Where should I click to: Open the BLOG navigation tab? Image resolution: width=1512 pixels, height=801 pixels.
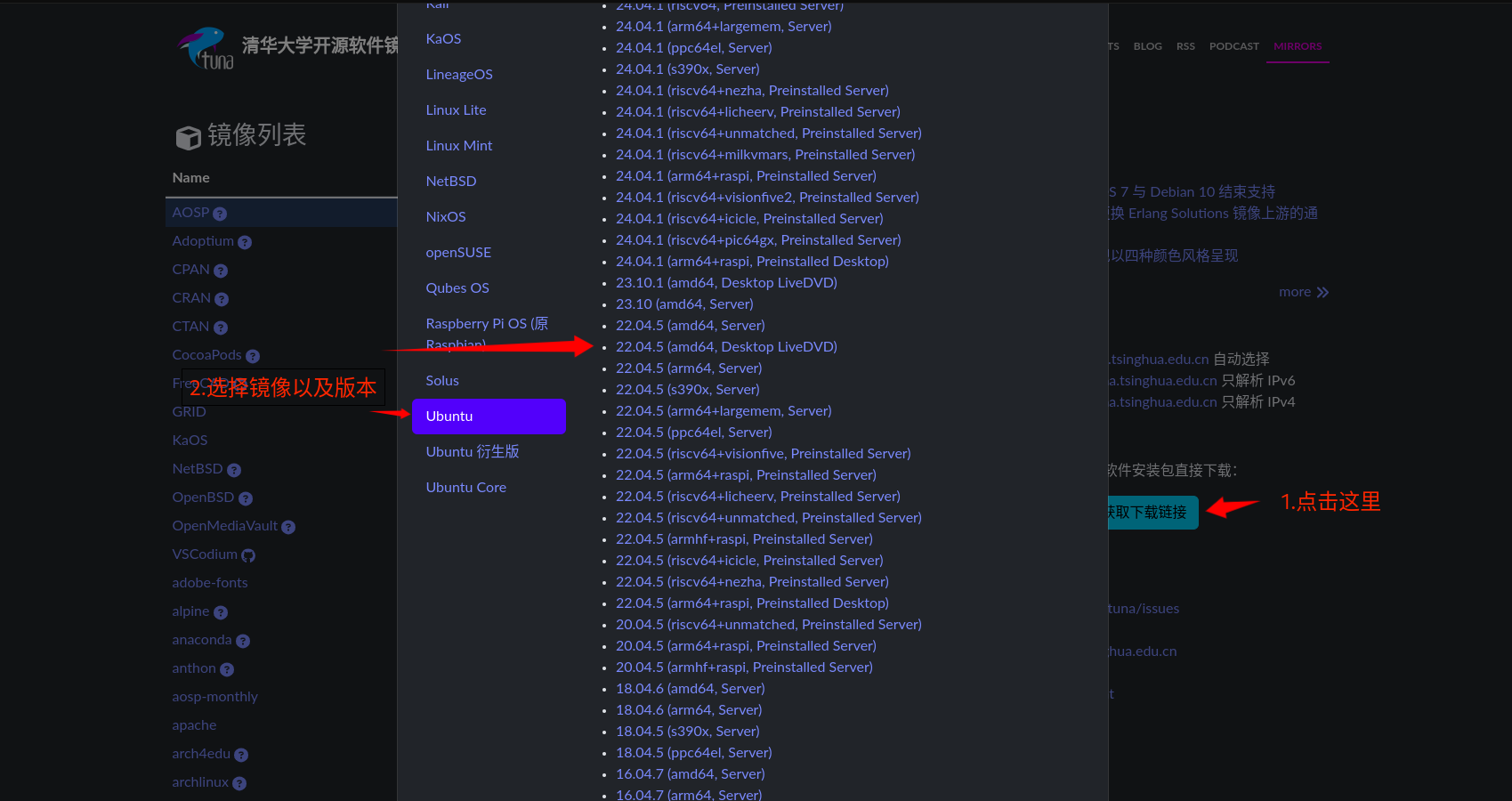click(1147, 46)
